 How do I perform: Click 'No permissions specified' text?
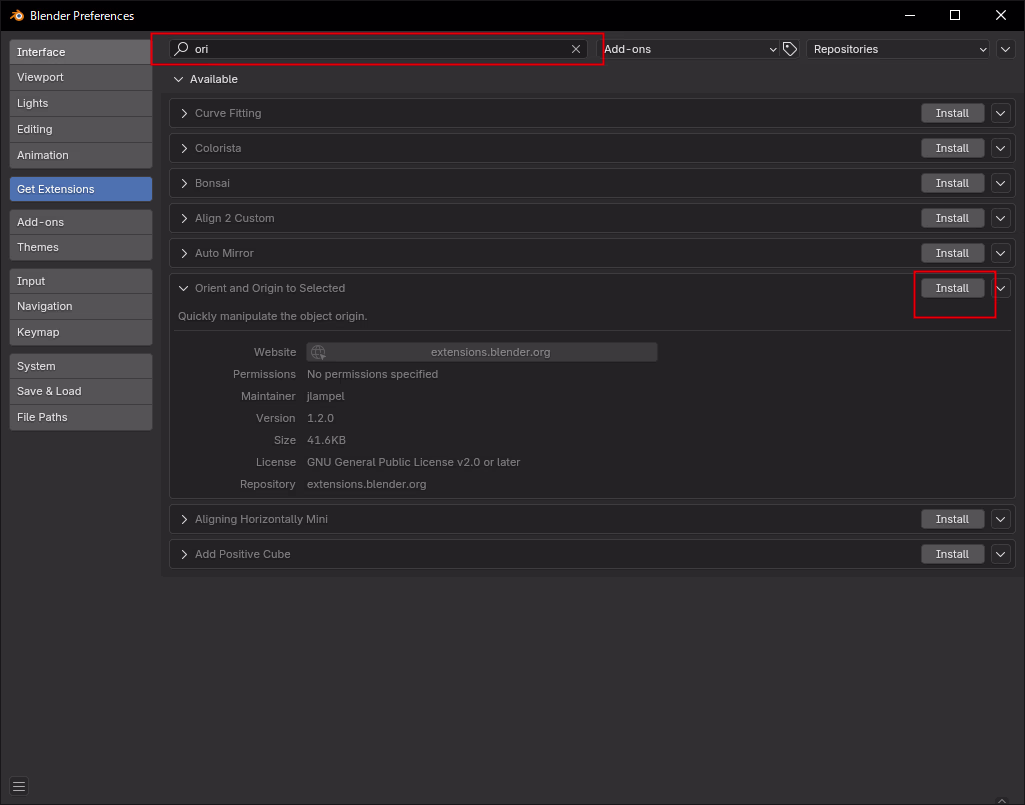[373, 374]
